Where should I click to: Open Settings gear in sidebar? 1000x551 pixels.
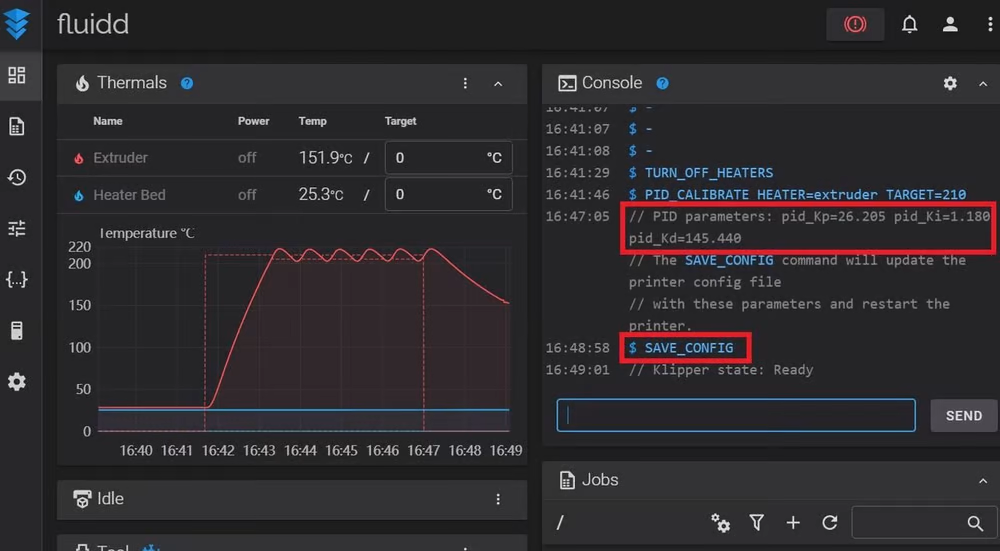[17, 382]
